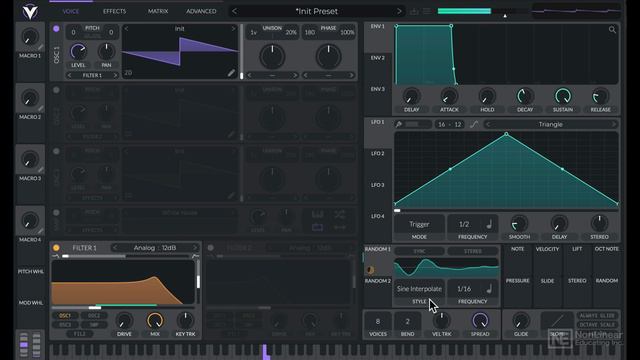
Task: Click the ENV 1 Attack knob
Action: point(449,96)
